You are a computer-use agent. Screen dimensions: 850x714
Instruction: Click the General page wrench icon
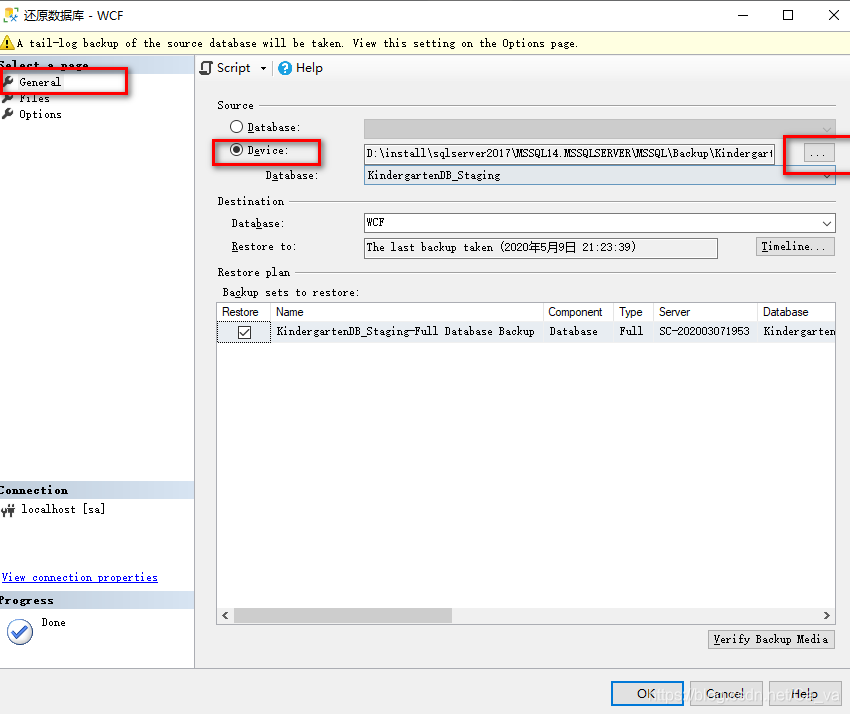(8, 82)
